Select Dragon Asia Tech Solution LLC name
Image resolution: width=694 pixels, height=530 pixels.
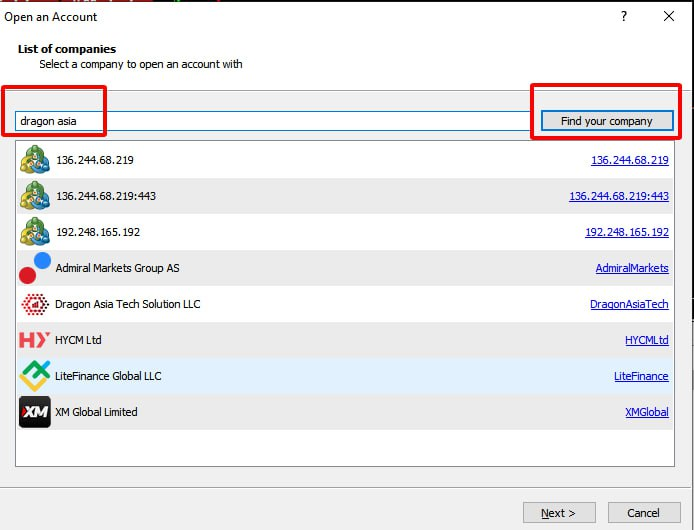(x=127, y=304)
